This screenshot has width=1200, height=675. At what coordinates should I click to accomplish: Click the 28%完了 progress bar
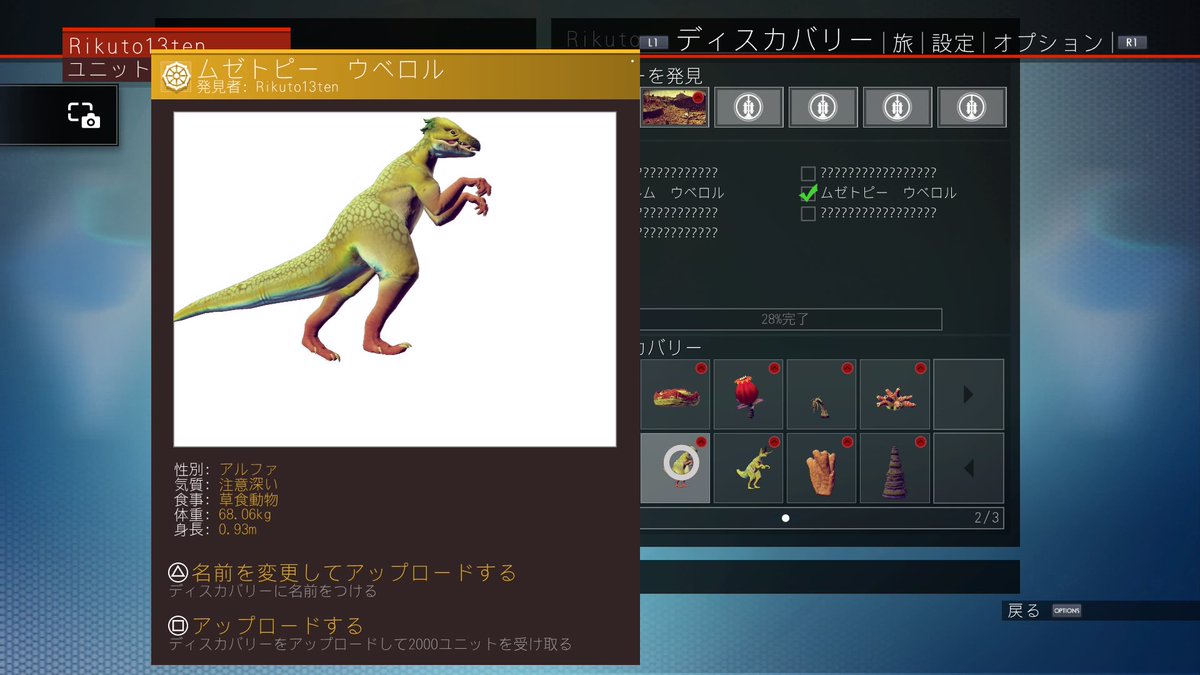click(790, 320)
